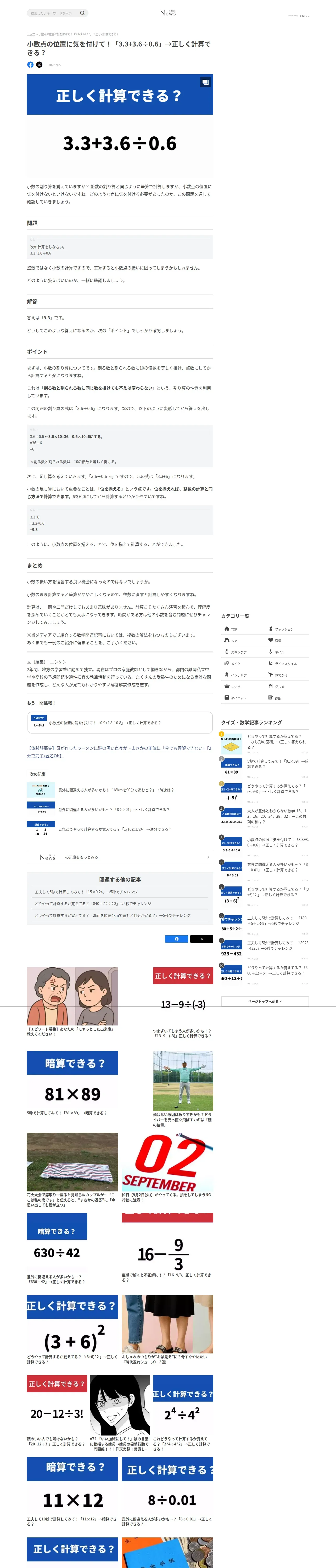Open ダイエット category icon

click(227, 697)
